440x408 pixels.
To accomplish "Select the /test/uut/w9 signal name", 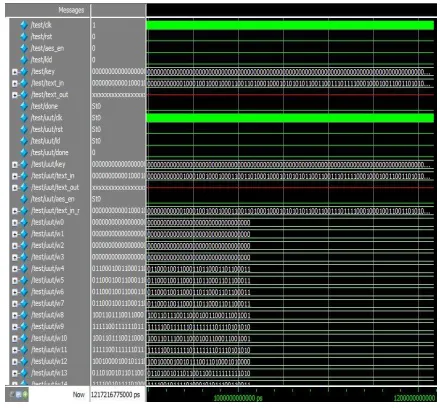I will coord(47,327).
